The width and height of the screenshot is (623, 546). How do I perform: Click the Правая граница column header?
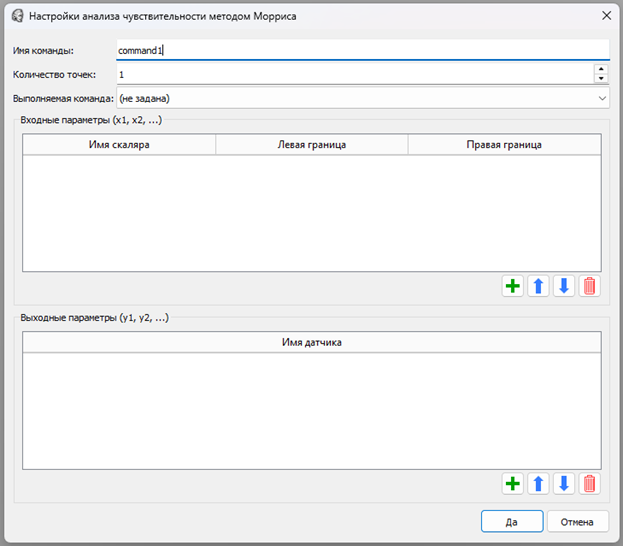[x=504, y=145]
